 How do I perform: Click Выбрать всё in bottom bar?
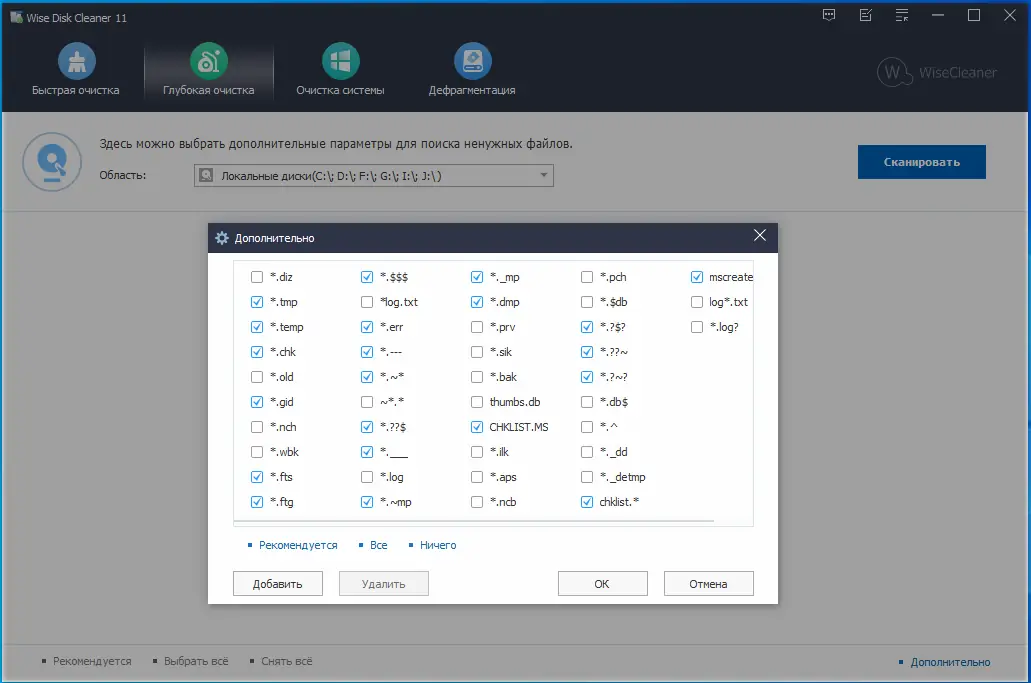[196, 661]
